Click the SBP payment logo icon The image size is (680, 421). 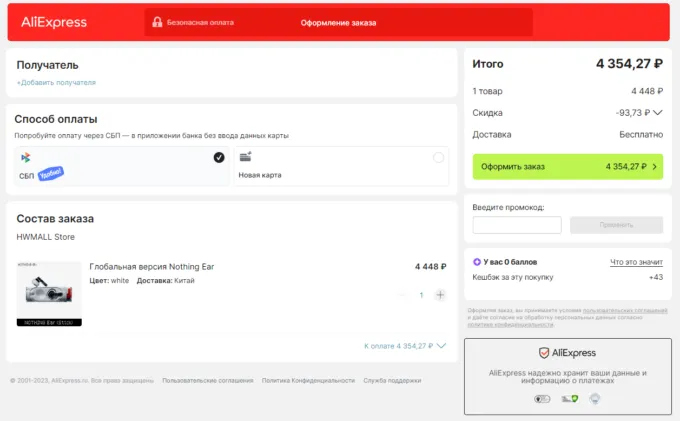25,158
